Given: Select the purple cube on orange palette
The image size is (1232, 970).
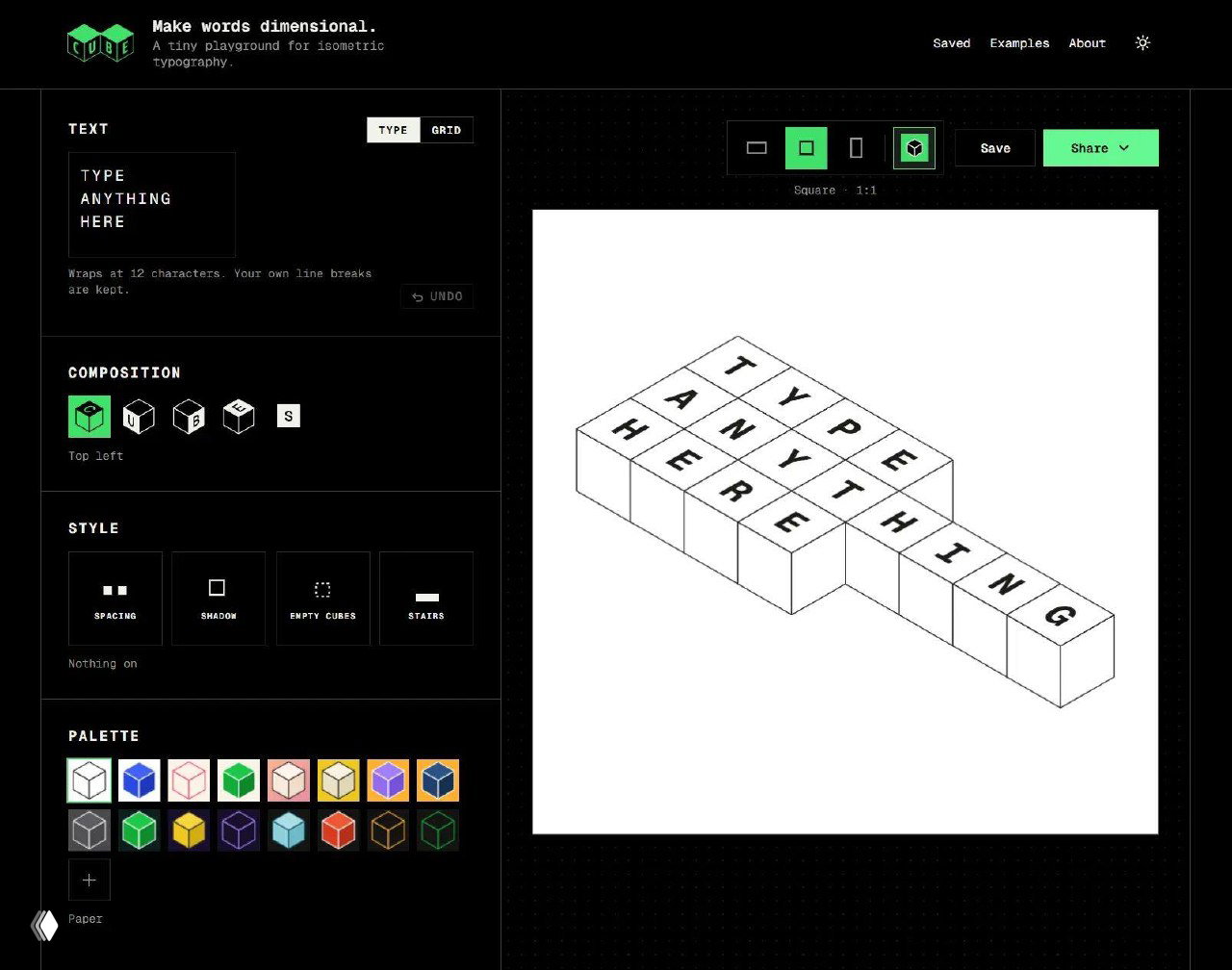Looking at the screenshot, I should click(388, 780).
